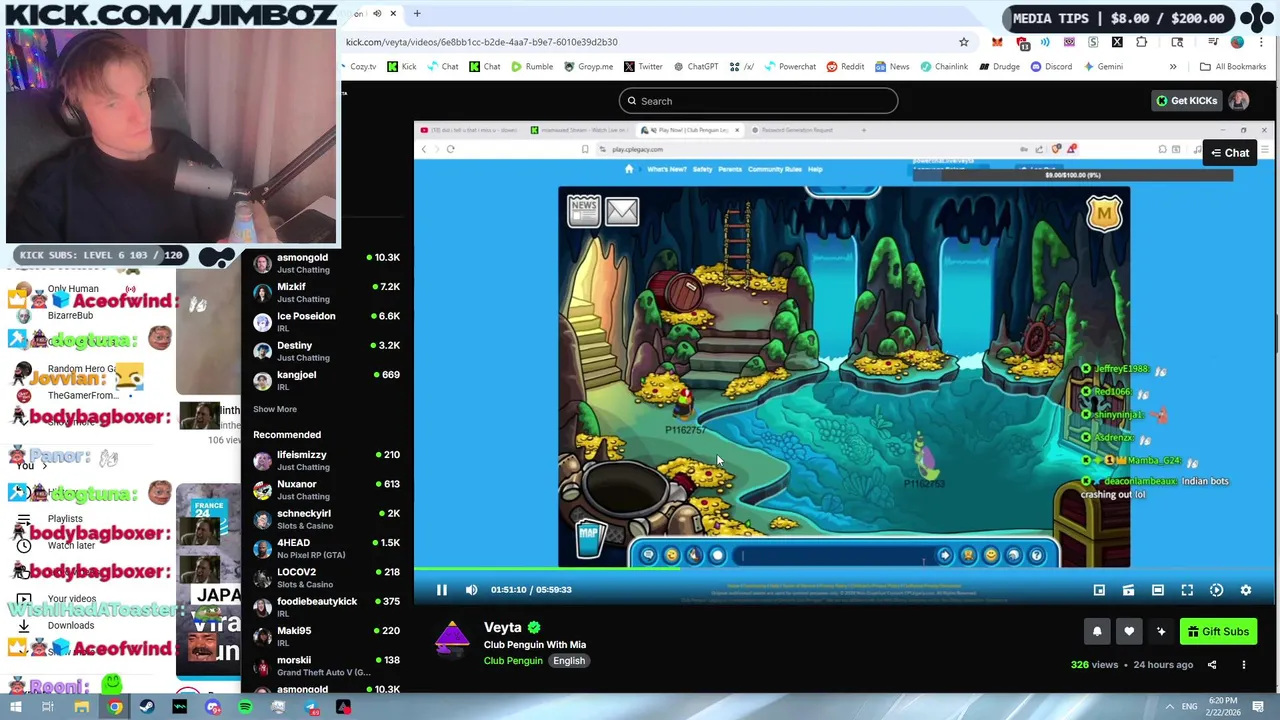Screen dimensions: 1280x720
Task: Bookmark this page with star icon
Action: 964,42
